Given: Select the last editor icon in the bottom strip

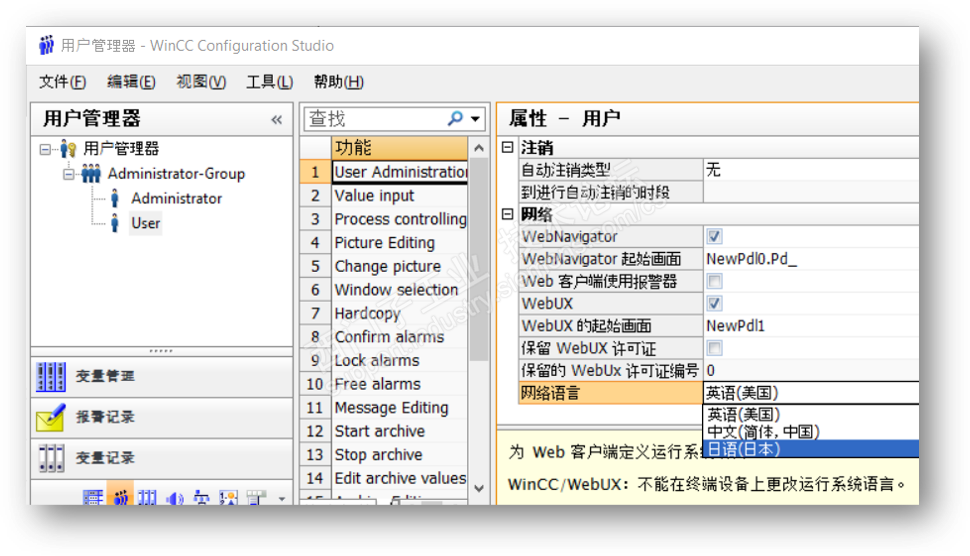Looking at the screenshot, I should pos(255,498).
